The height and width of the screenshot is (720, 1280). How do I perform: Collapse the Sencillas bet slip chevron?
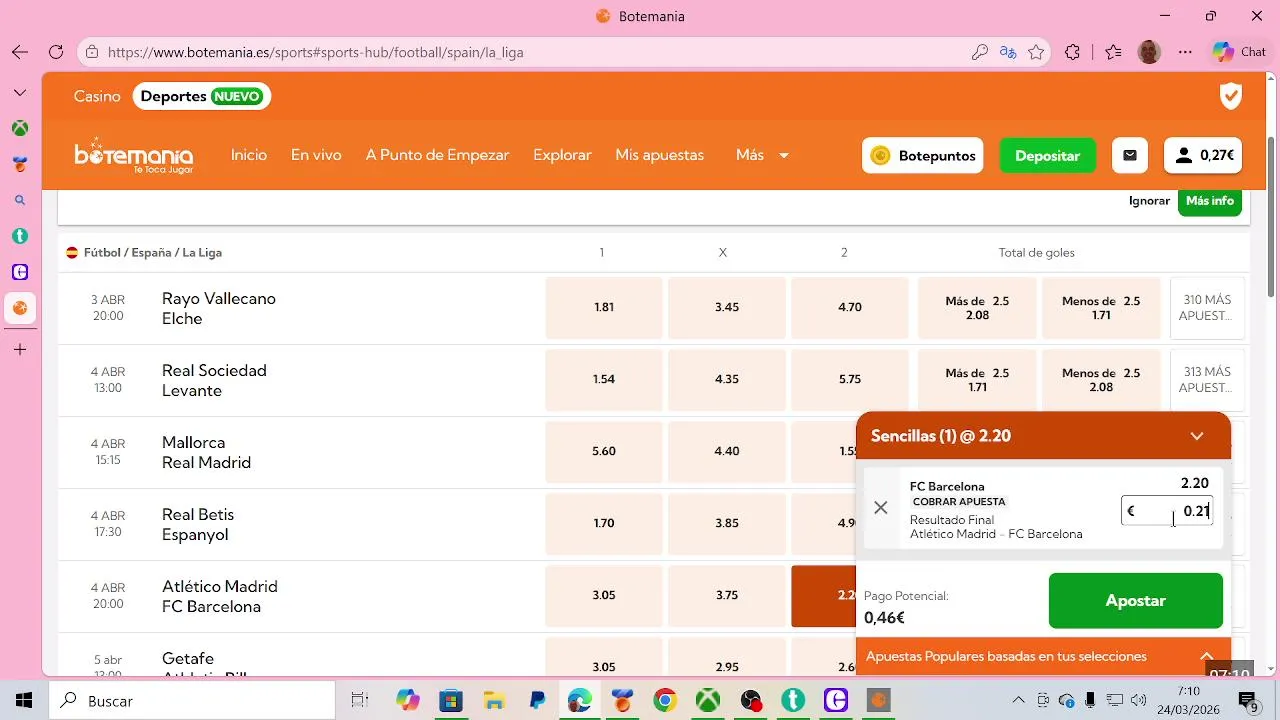[x=1197, y=436]
